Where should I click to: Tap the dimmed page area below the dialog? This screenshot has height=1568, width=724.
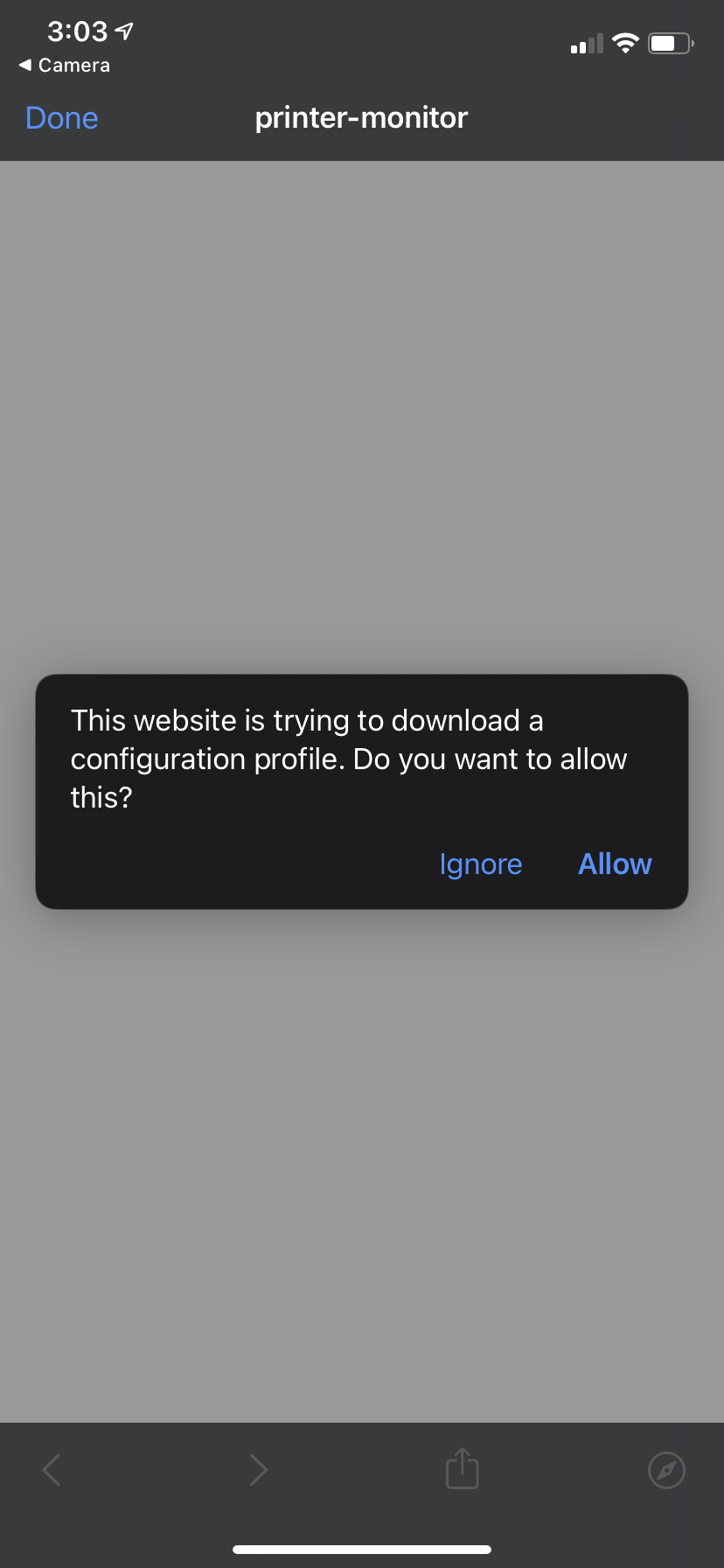pyautogui.click(x=362, y=1165)
